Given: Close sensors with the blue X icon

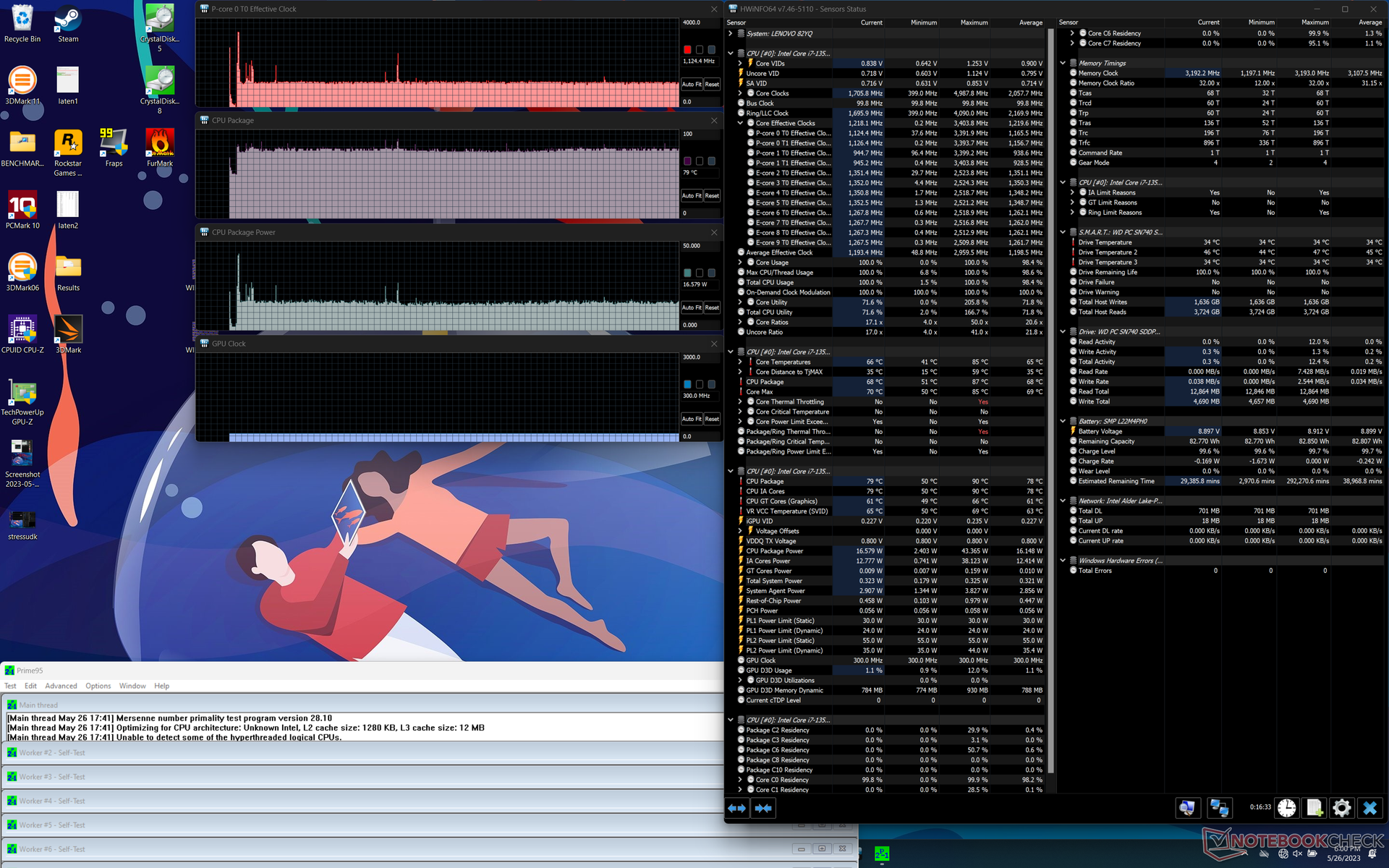Looking at the screenshot, I should point(1369,808).
